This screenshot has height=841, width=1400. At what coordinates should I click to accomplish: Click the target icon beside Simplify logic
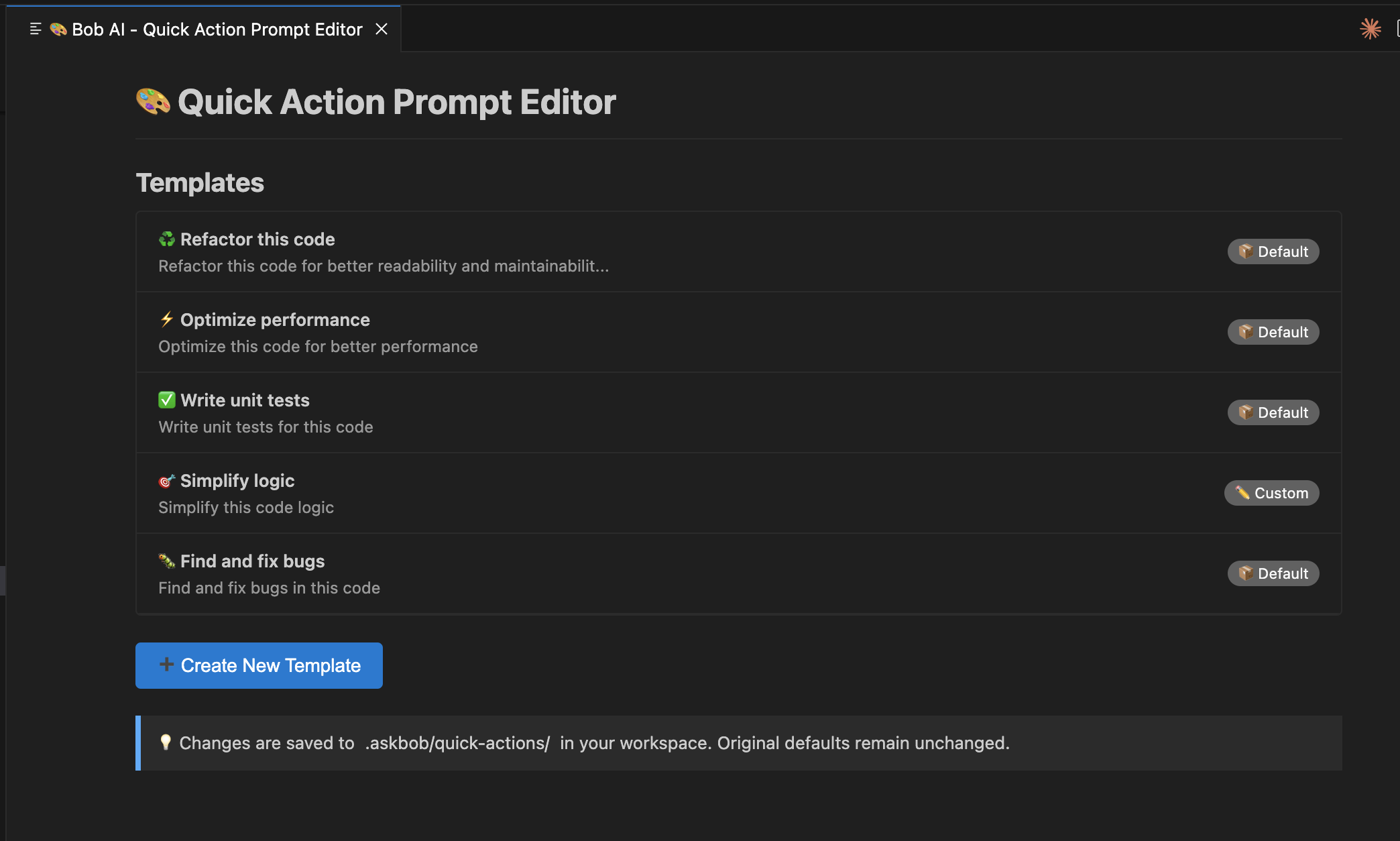(x=166, y=481)
